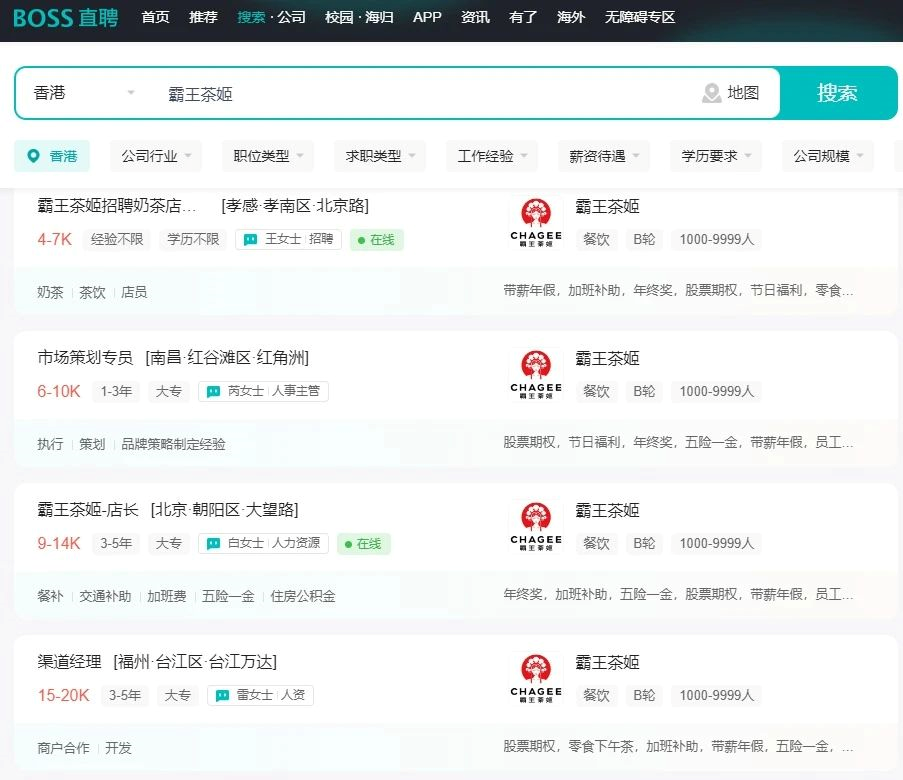903x780 pixels.
Task: Expand the 公司规模 filter dropdown
Action: [x=828, y=156]
